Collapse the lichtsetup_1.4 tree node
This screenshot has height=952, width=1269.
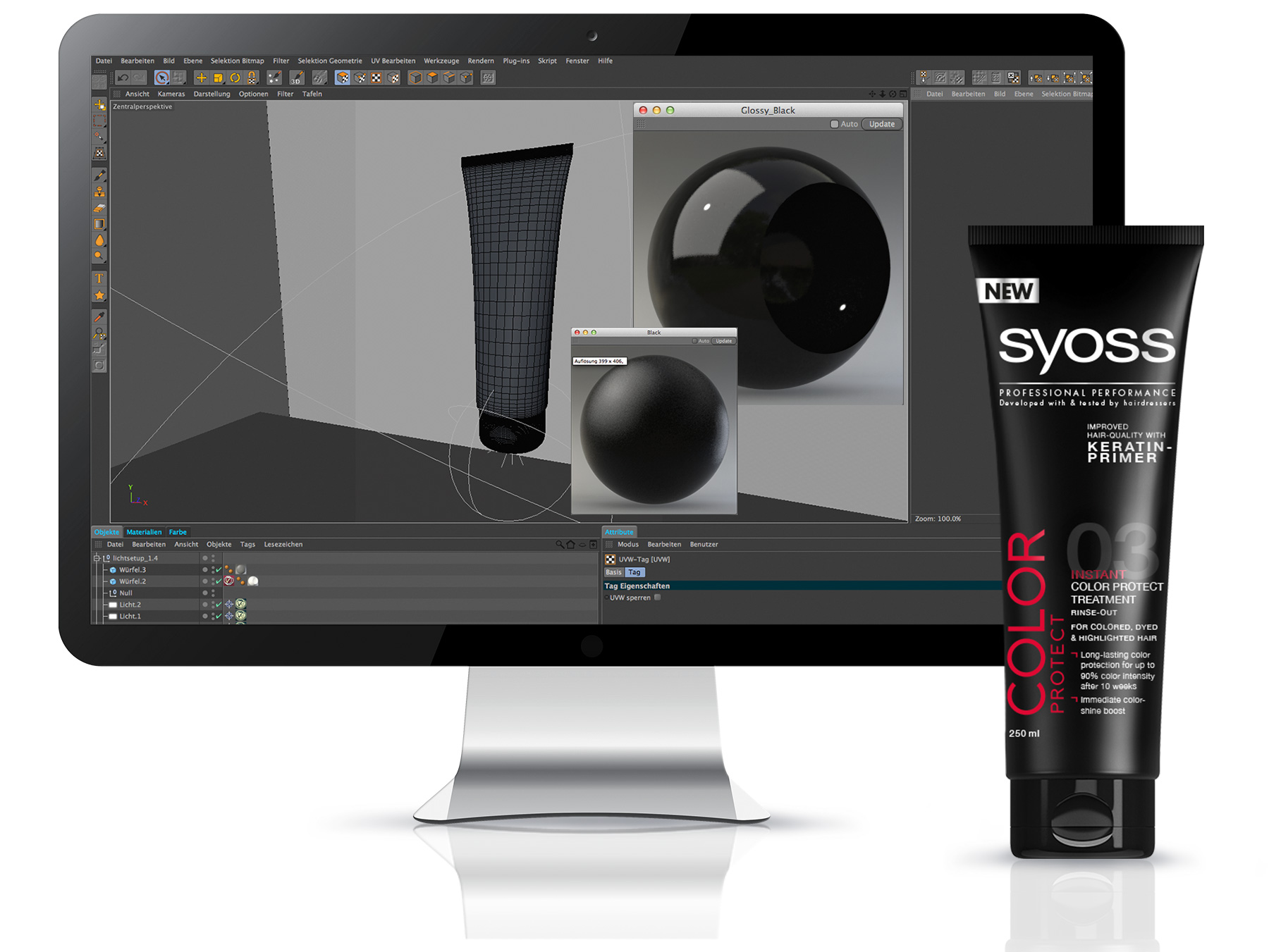[97, 558]
